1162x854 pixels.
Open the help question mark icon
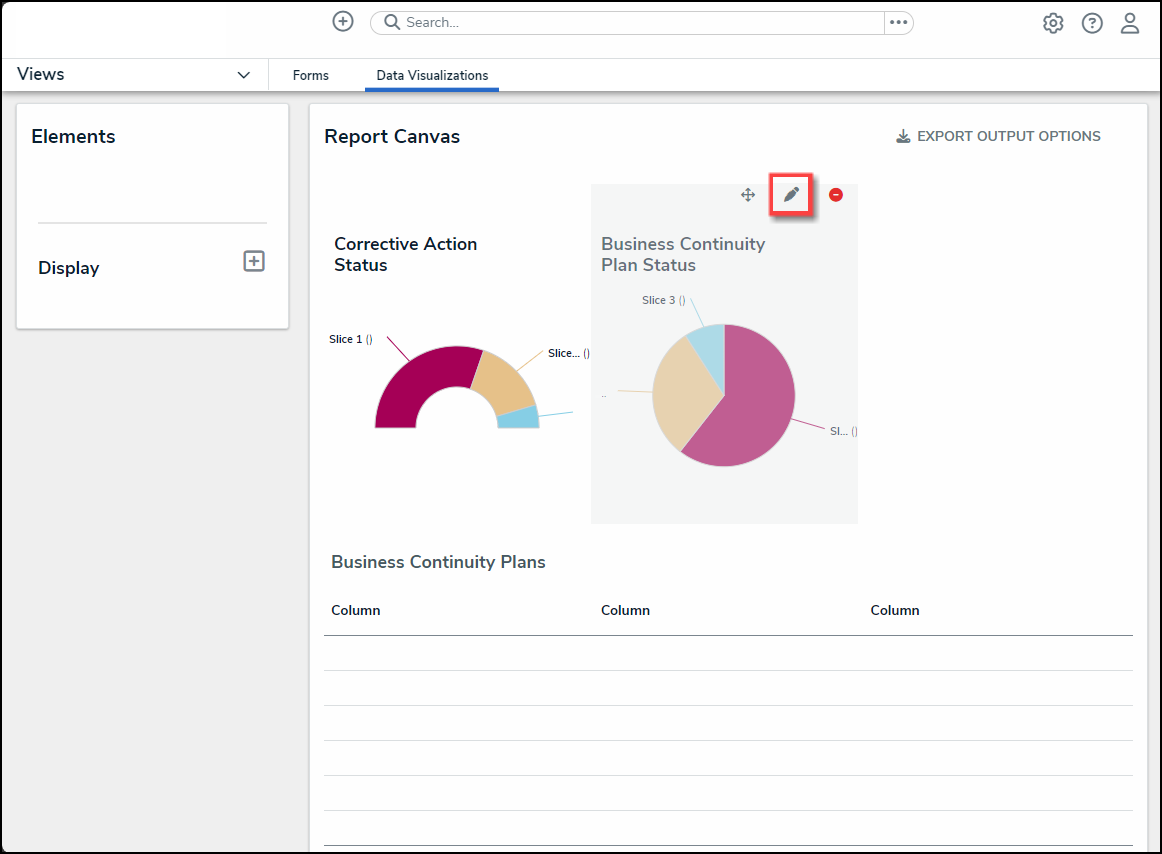click(x=1092, y=23)
